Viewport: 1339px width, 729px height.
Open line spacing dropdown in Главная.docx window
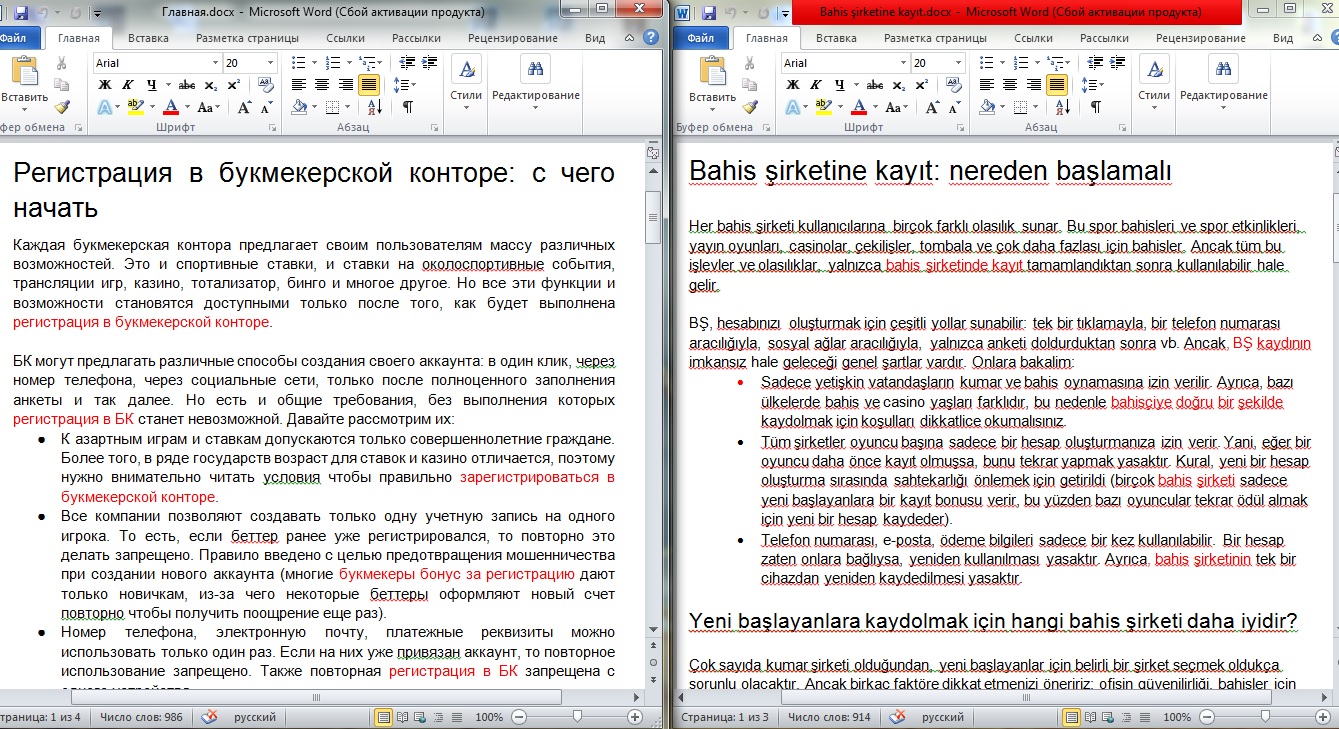click(x=405, y=85)
